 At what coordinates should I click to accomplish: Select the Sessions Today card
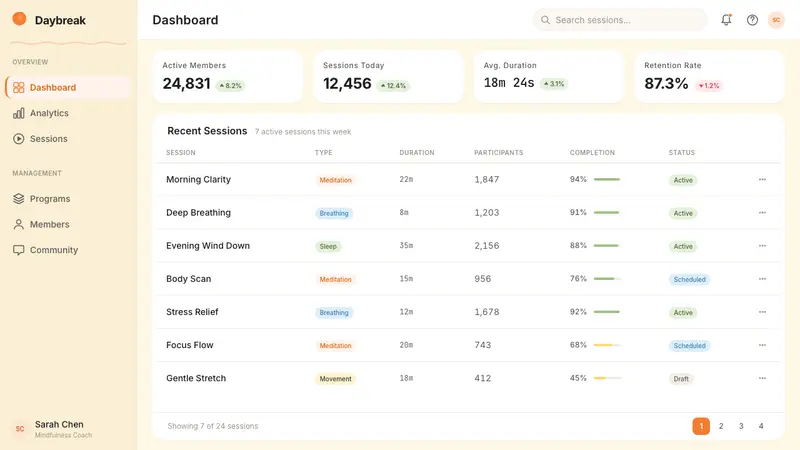[388, 77]
